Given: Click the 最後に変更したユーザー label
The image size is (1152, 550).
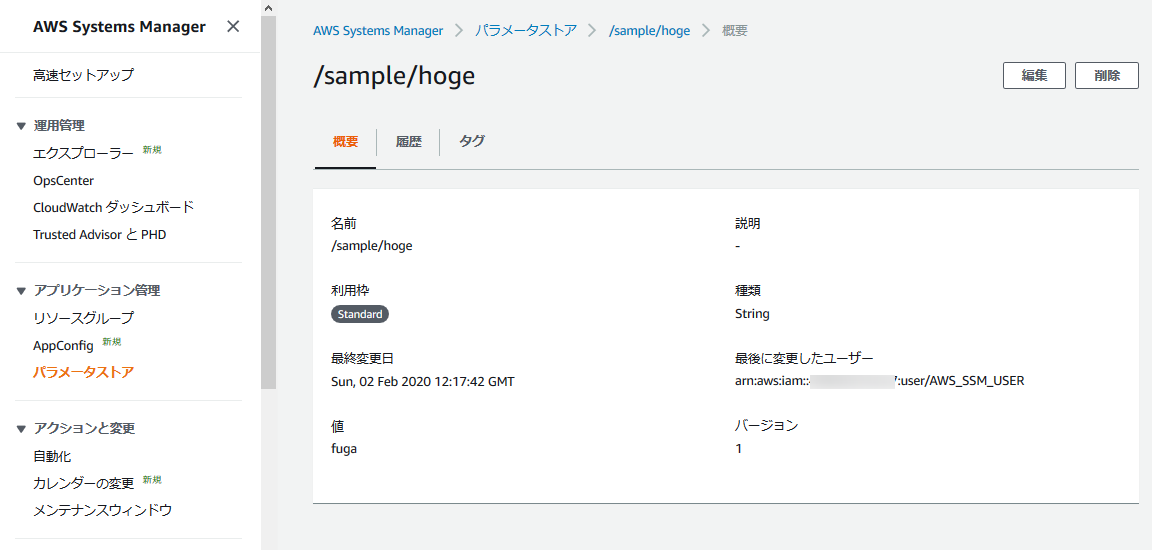Looking at the screenshot, I should (804, 359).
